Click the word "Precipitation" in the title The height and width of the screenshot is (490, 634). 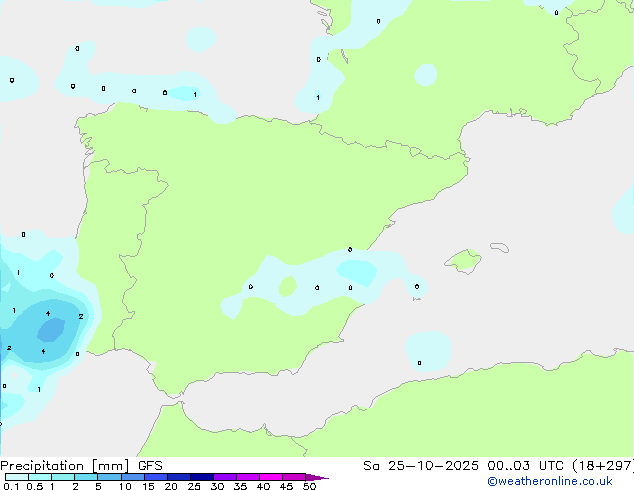[x=42, y=466]
